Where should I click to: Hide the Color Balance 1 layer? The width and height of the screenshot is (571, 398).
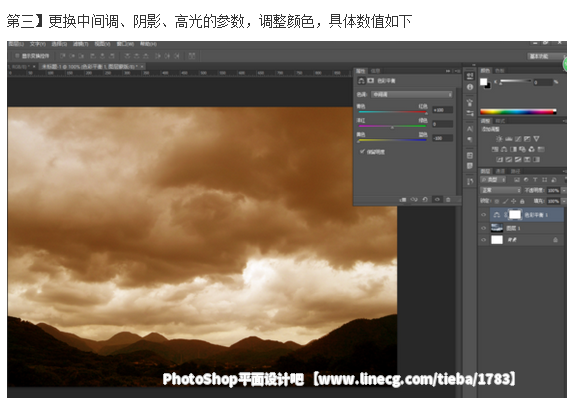point(484,215)
